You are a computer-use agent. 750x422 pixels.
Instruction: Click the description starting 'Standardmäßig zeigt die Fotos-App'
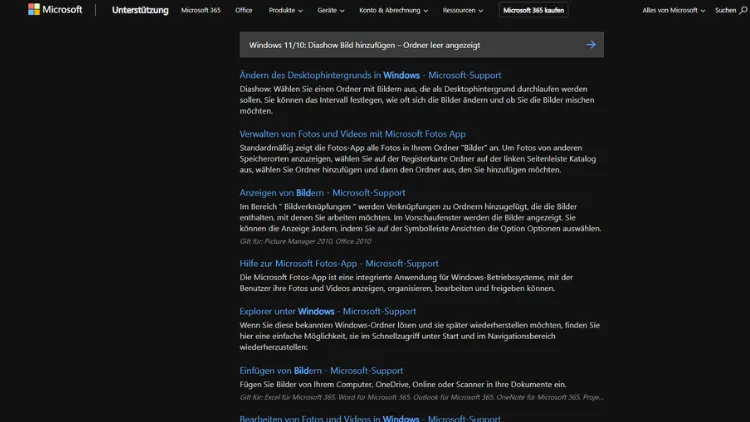click(x=418, y=159)
